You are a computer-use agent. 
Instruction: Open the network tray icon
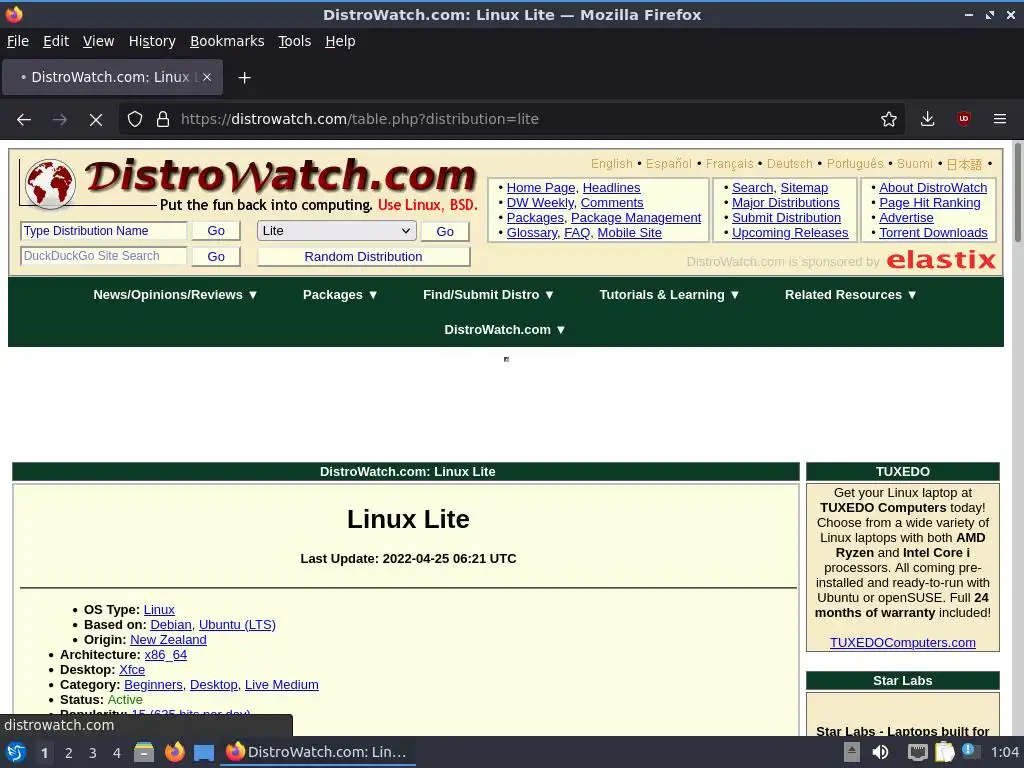pos(918,752)
